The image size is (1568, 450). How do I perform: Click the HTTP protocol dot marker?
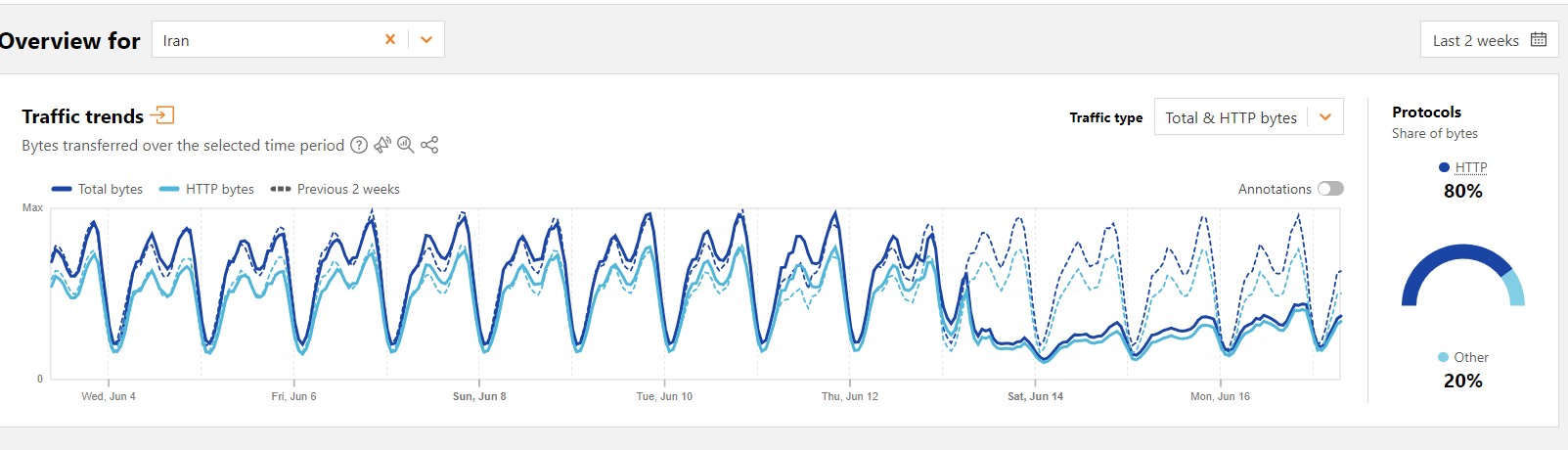(x=1444, y=167)
